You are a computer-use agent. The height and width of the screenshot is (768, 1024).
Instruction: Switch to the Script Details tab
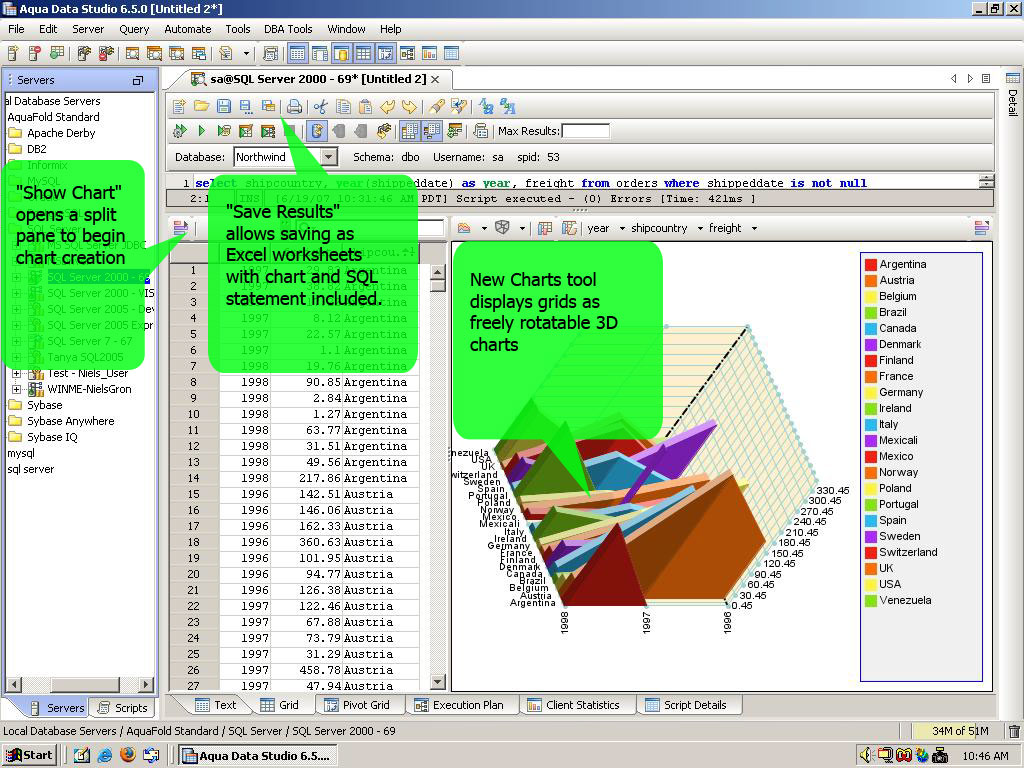pyautogui.click(x=686, y=705)
